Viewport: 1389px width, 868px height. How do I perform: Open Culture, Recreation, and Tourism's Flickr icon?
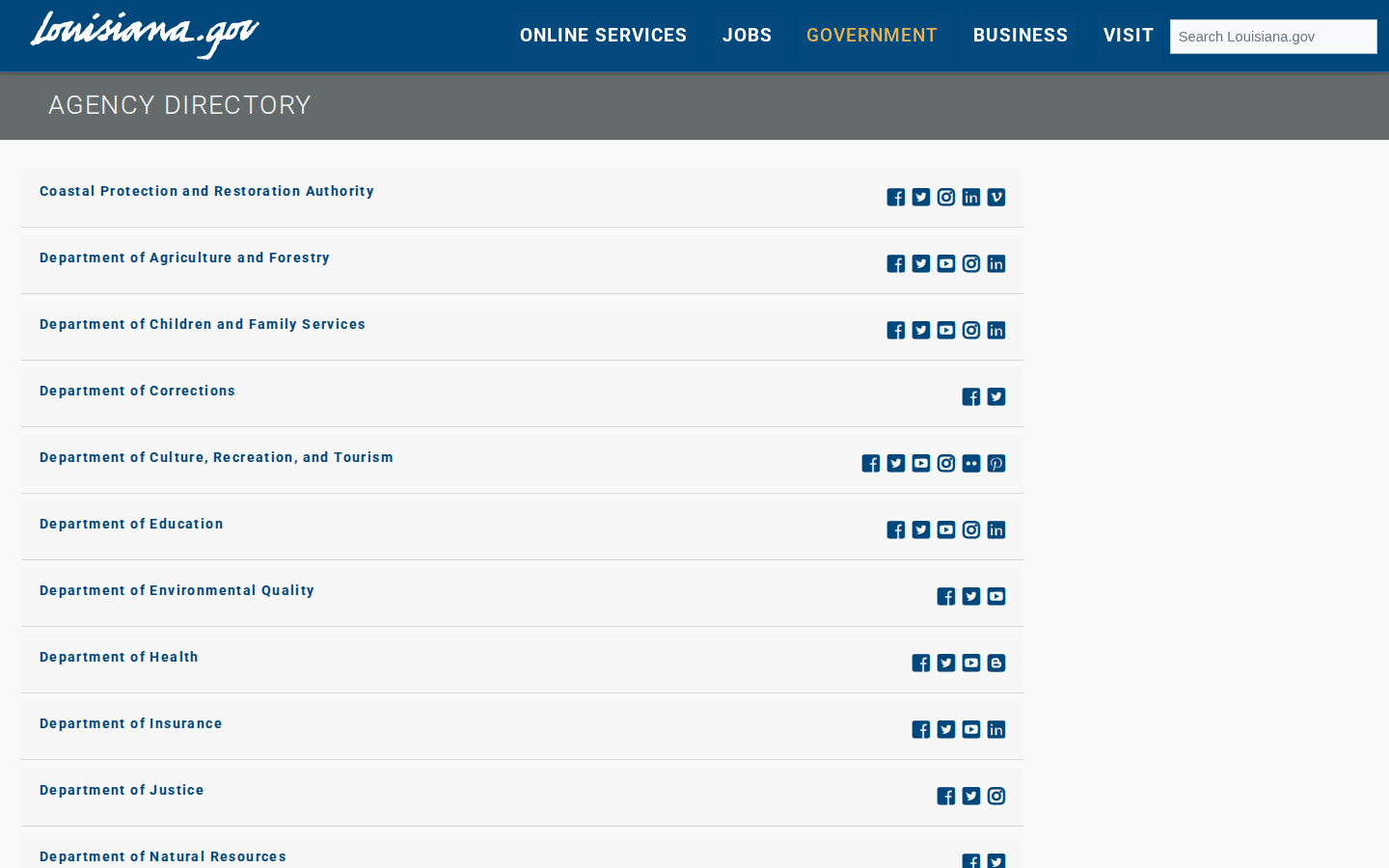[971, 464]
